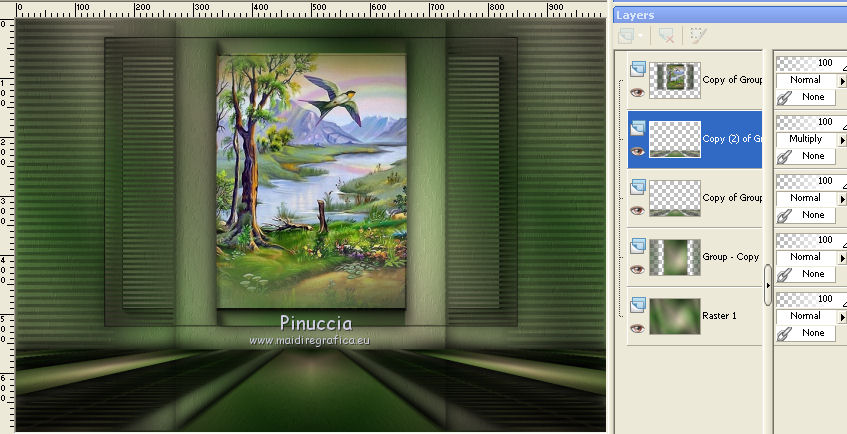Toggle eye of painting-thumbnail Copy of Group layer

(x=637, y=92)
